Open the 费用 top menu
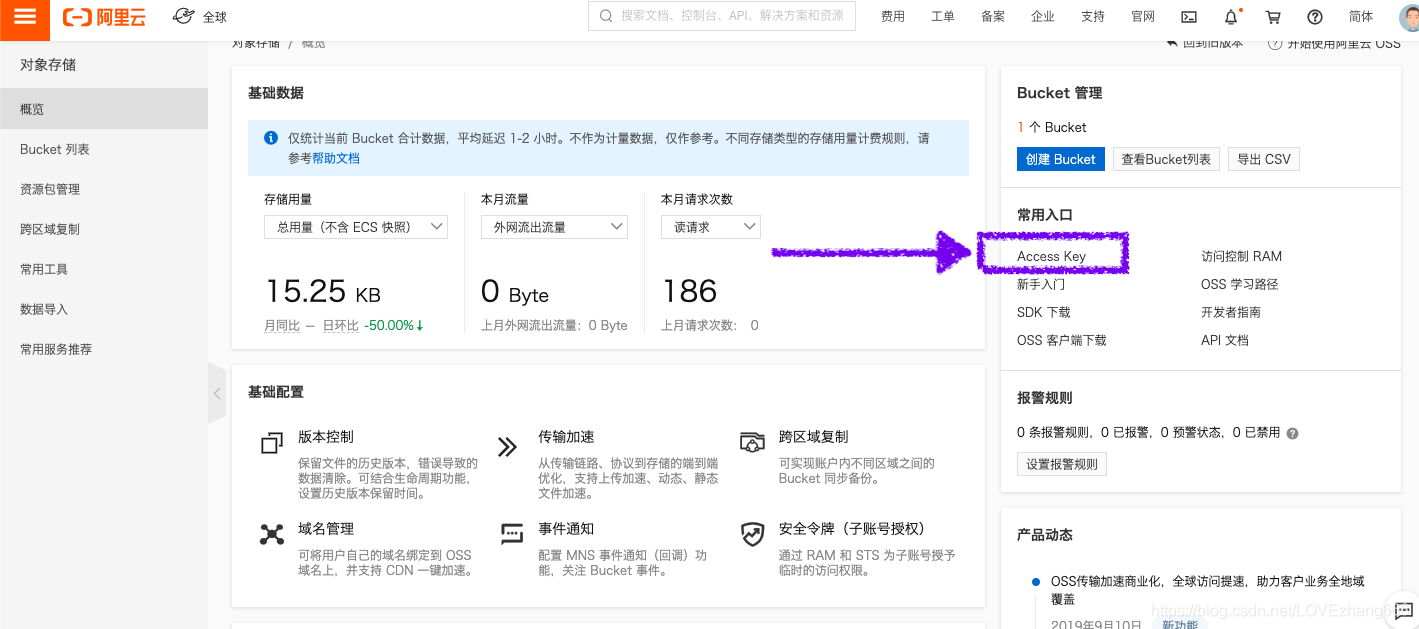Image resolution: width=1419 pixels, height=629 pixels. pos(893,17)
